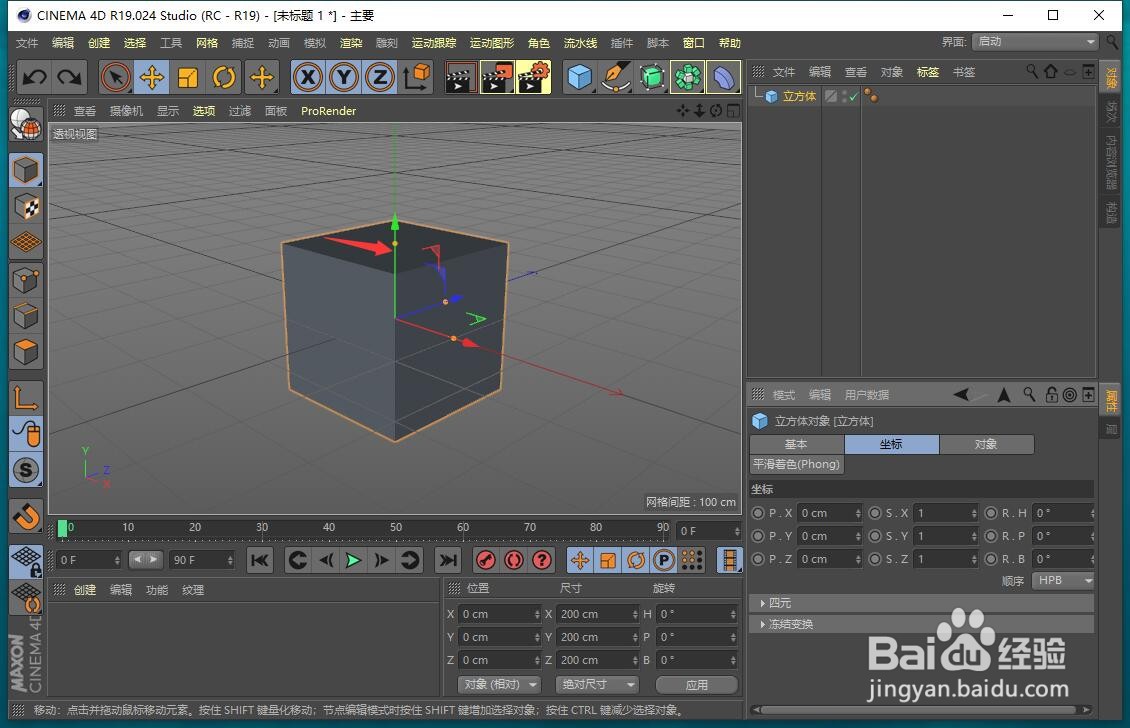Open the 文件 main menu
Image resolution: width=1130 pixels, height=728 pixels.
click(x=27, y=43)
